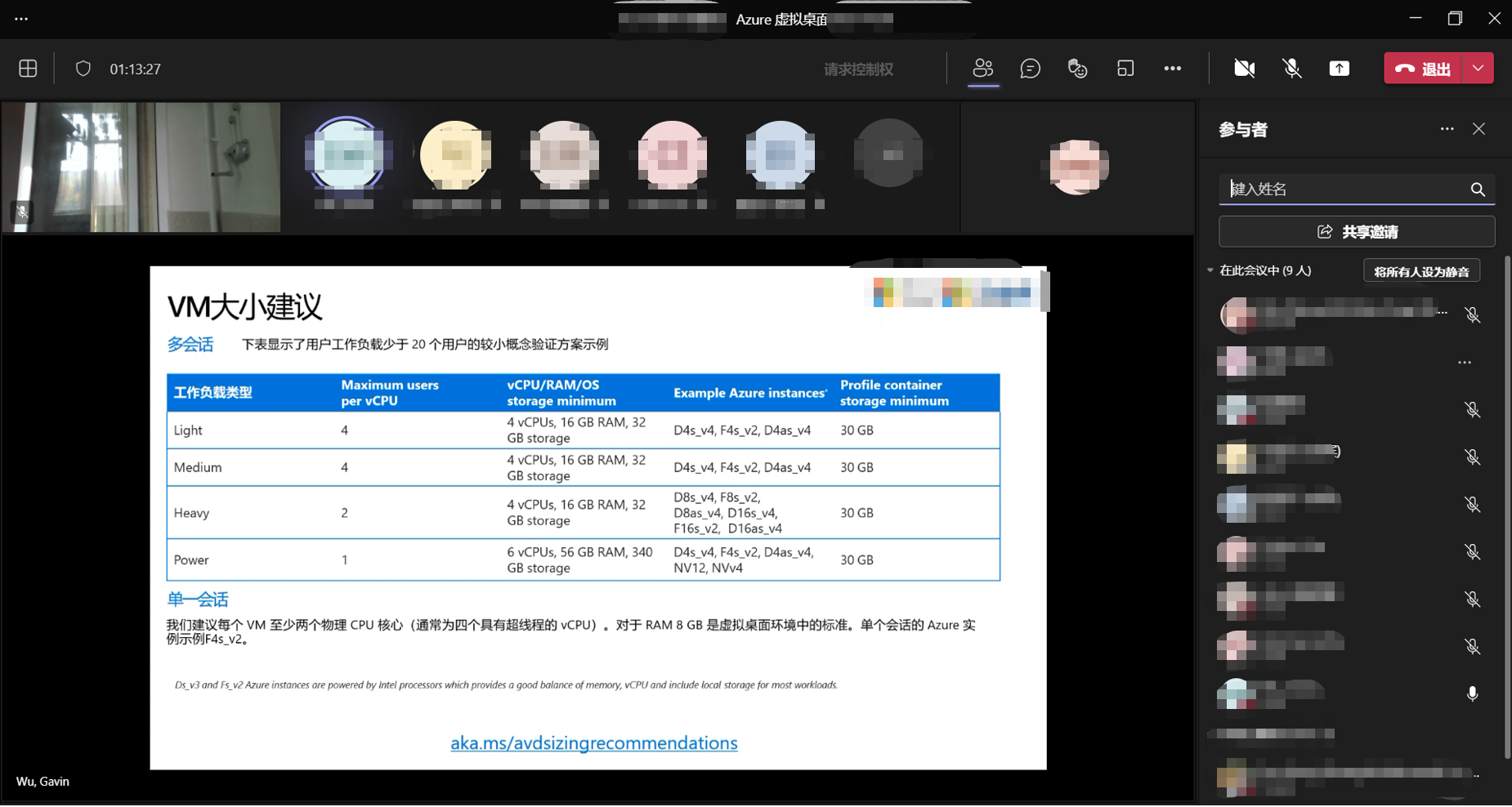The width and height of the screenshot is (1512, 807).
Task: Click the shield security icon
Action: 83,69
